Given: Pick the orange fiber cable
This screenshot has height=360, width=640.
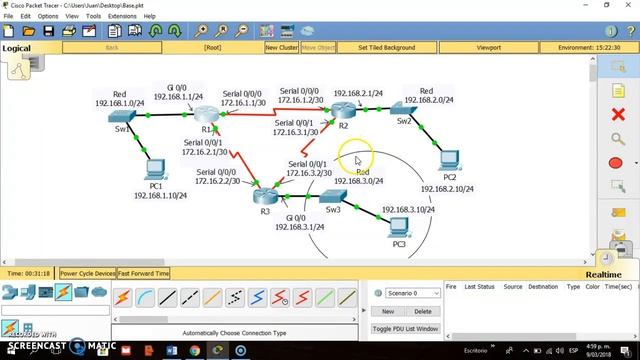Looking at the screenshot, I should [212, 298].
